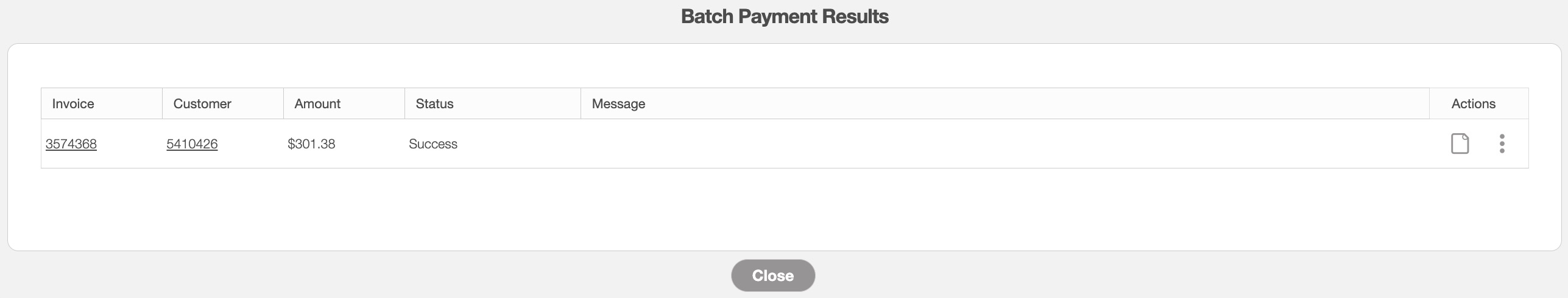Click the $301.38 amount cell
Viewport: 1568px width, 298px height.
coord(311,144)
